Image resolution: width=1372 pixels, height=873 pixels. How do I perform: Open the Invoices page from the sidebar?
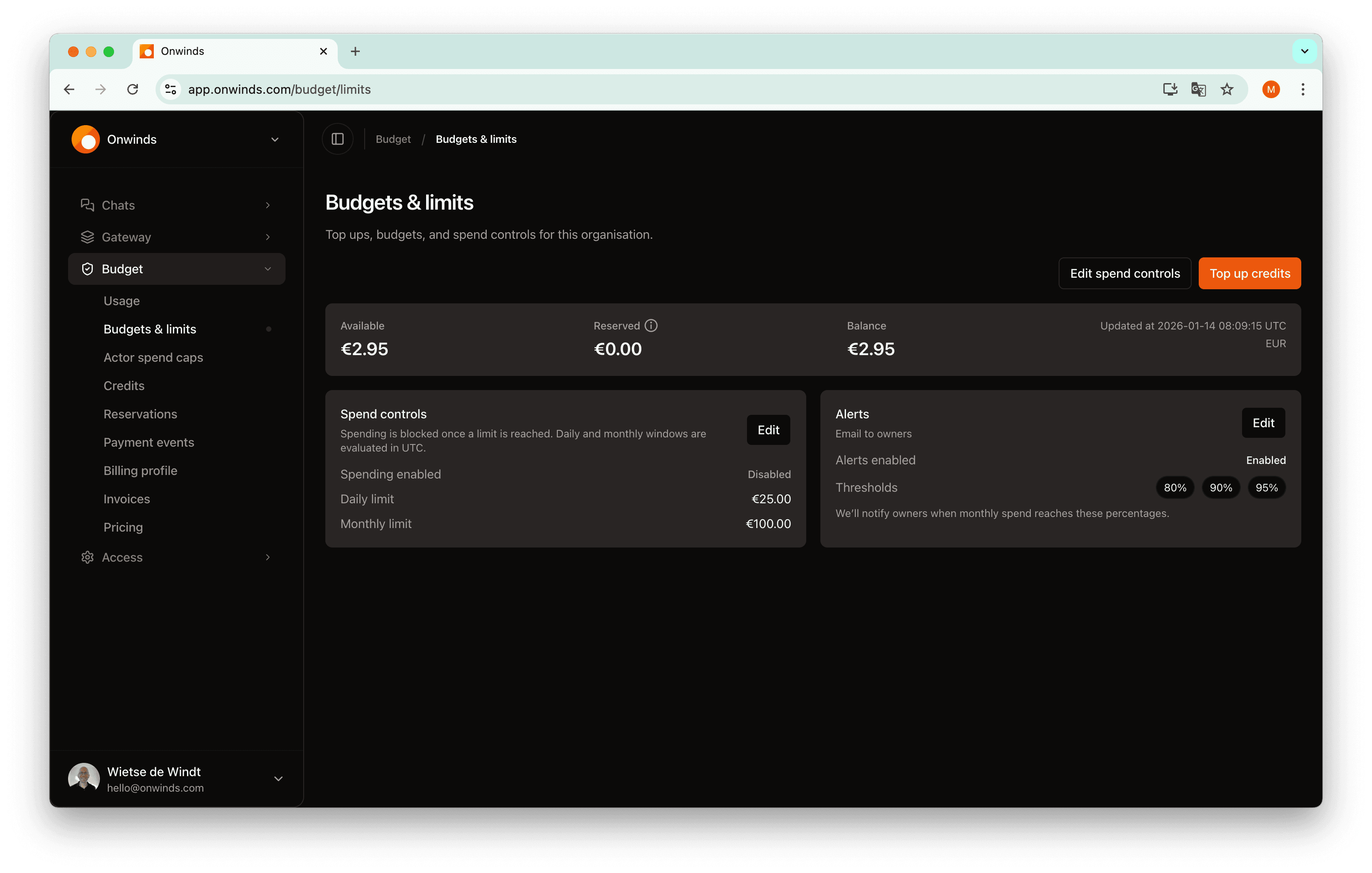point(126,498)
